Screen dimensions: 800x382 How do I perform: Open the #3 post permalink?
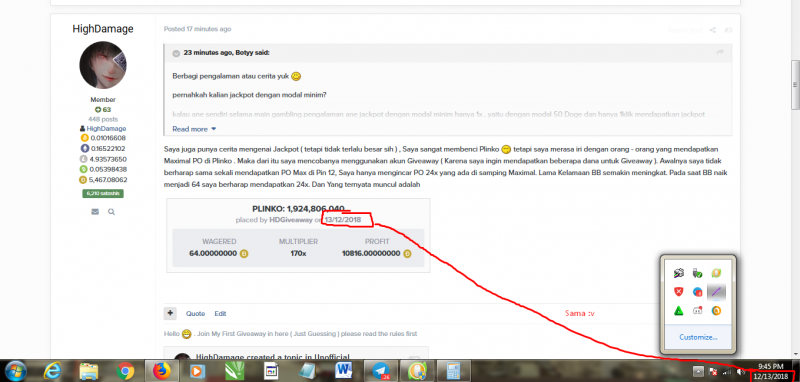click(x=728, y=30)
